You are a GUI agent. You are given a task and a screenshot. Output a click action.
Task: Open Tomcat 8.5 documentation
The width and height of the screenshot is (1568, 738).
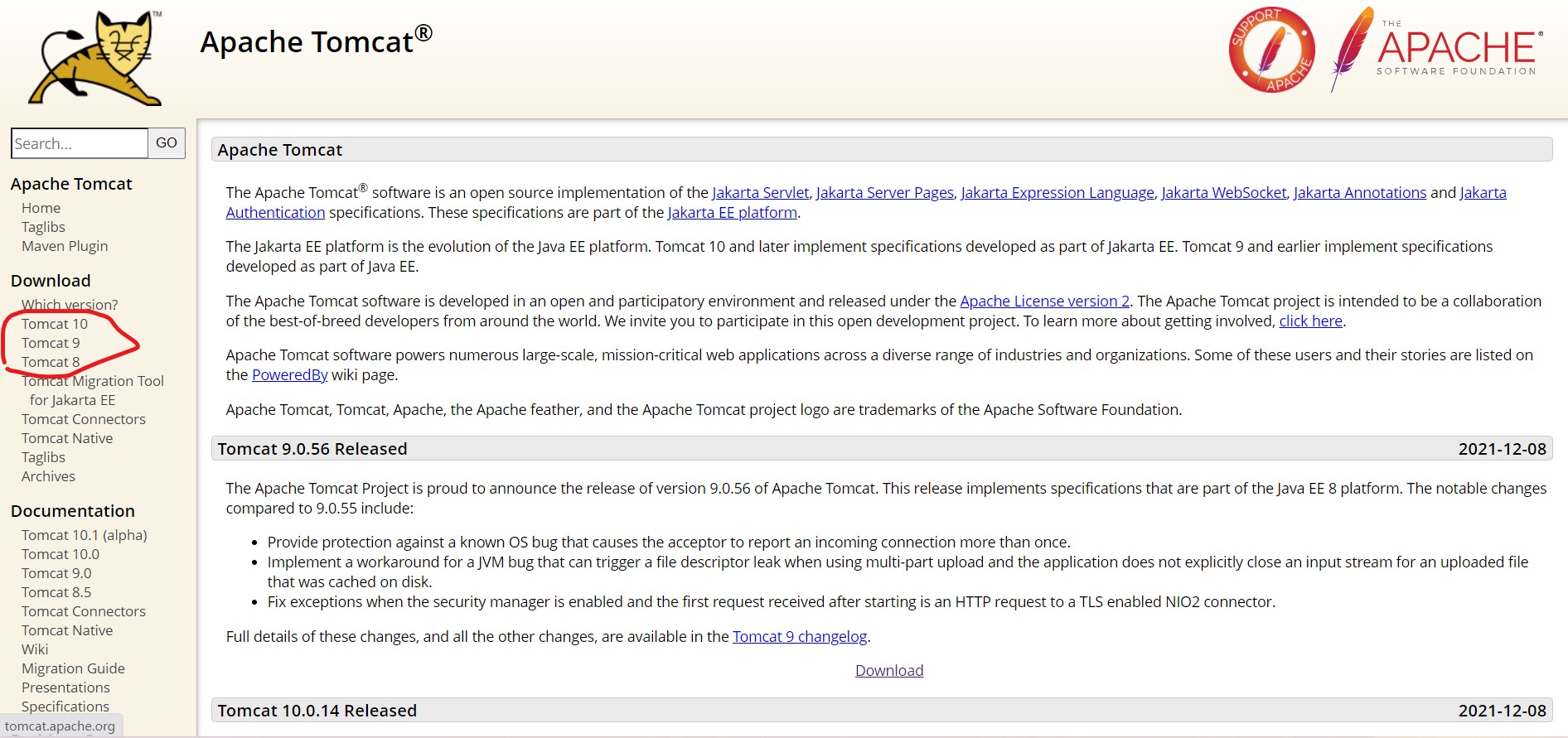tap(56, 592)
